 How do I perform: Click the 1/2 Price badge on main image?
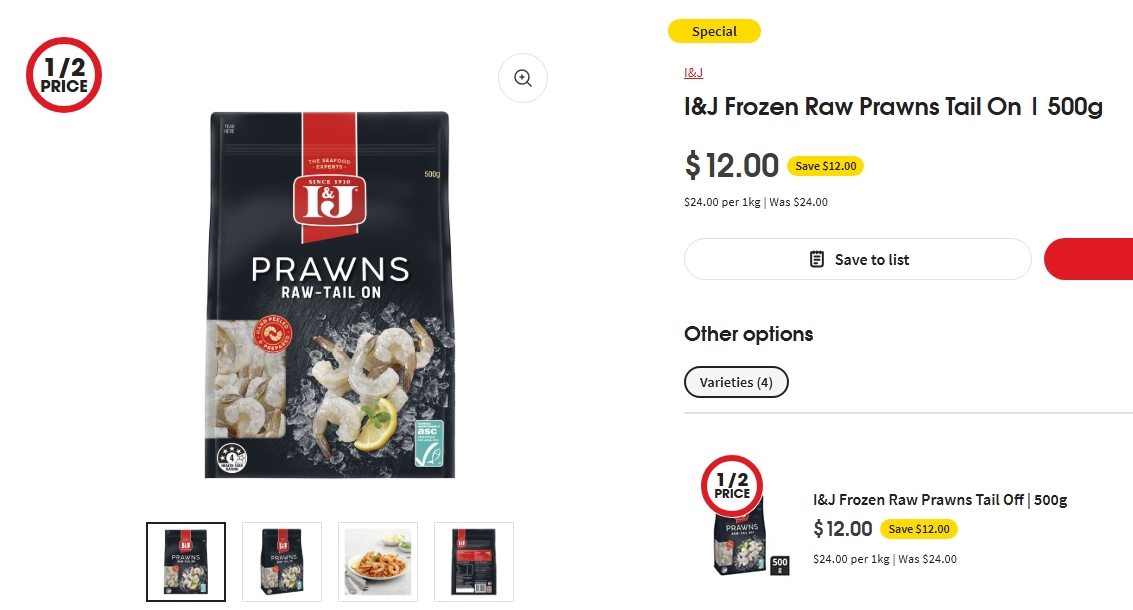point(64,75)
